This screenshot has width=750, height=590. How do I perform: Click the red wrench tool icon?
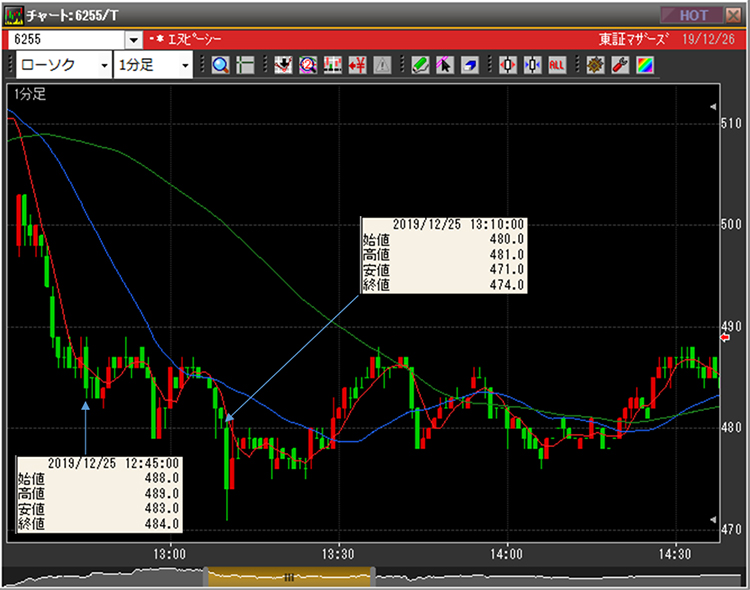click(x=620, y=65)
